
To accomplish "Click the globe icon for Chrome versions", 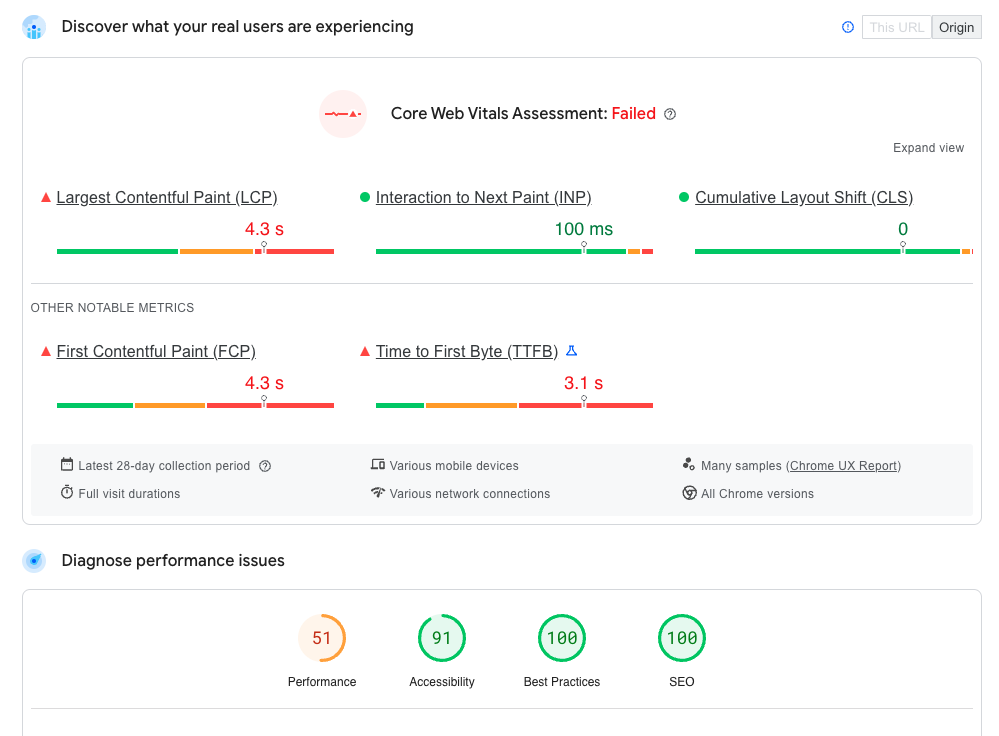I will tap(690, 493).
